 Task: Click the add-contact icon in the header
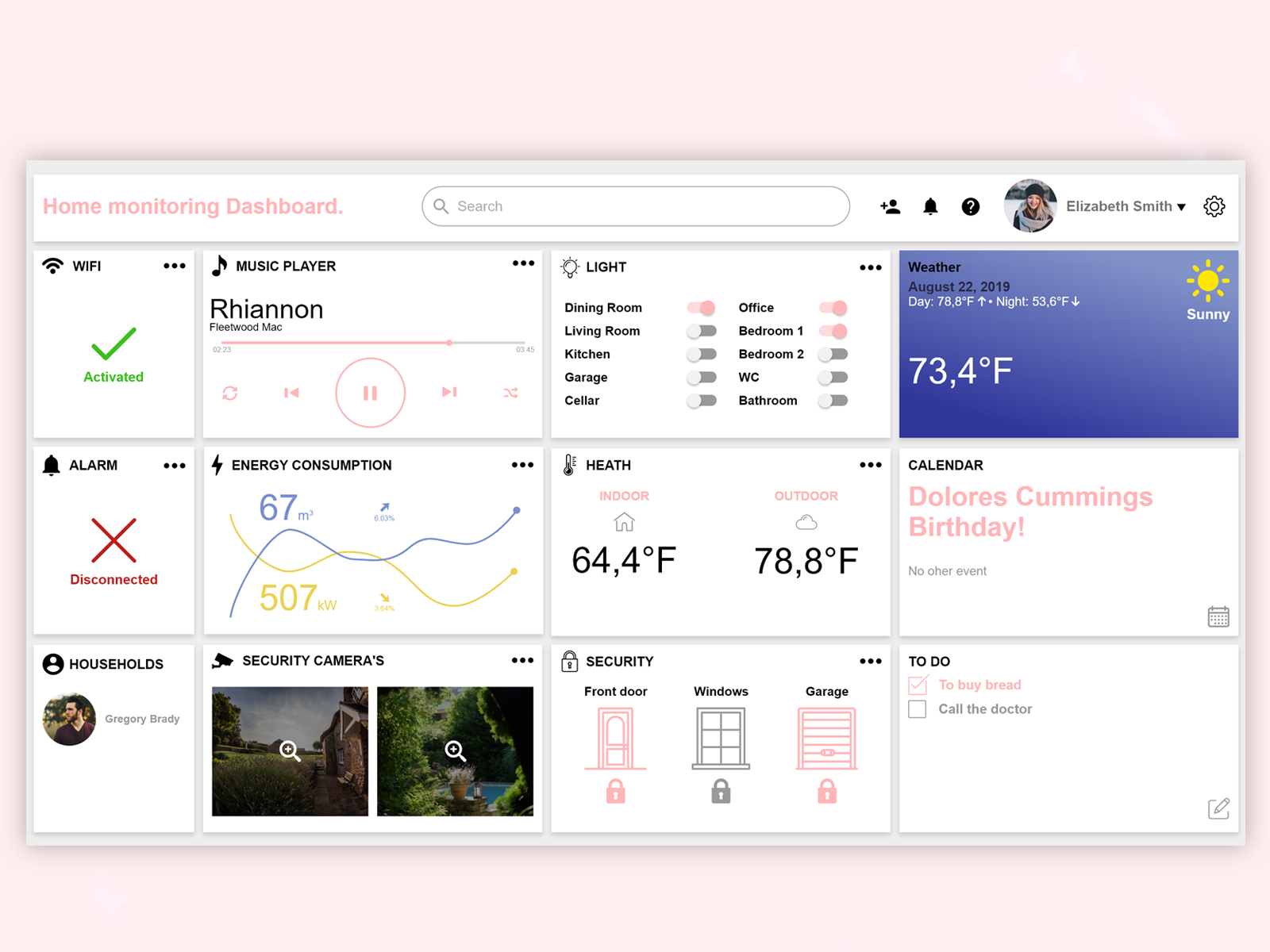coord(890,206)
